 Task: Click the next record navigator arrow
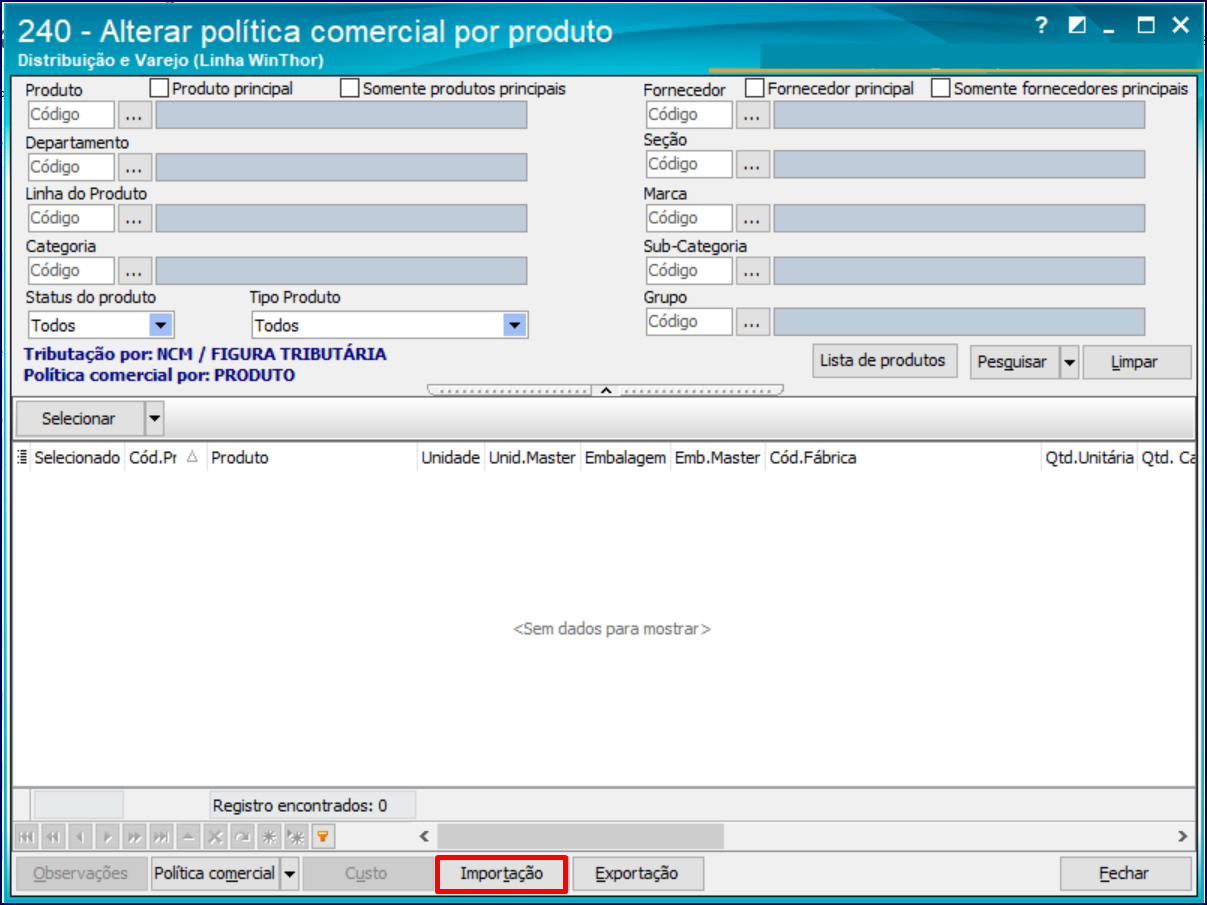[107, 836]
